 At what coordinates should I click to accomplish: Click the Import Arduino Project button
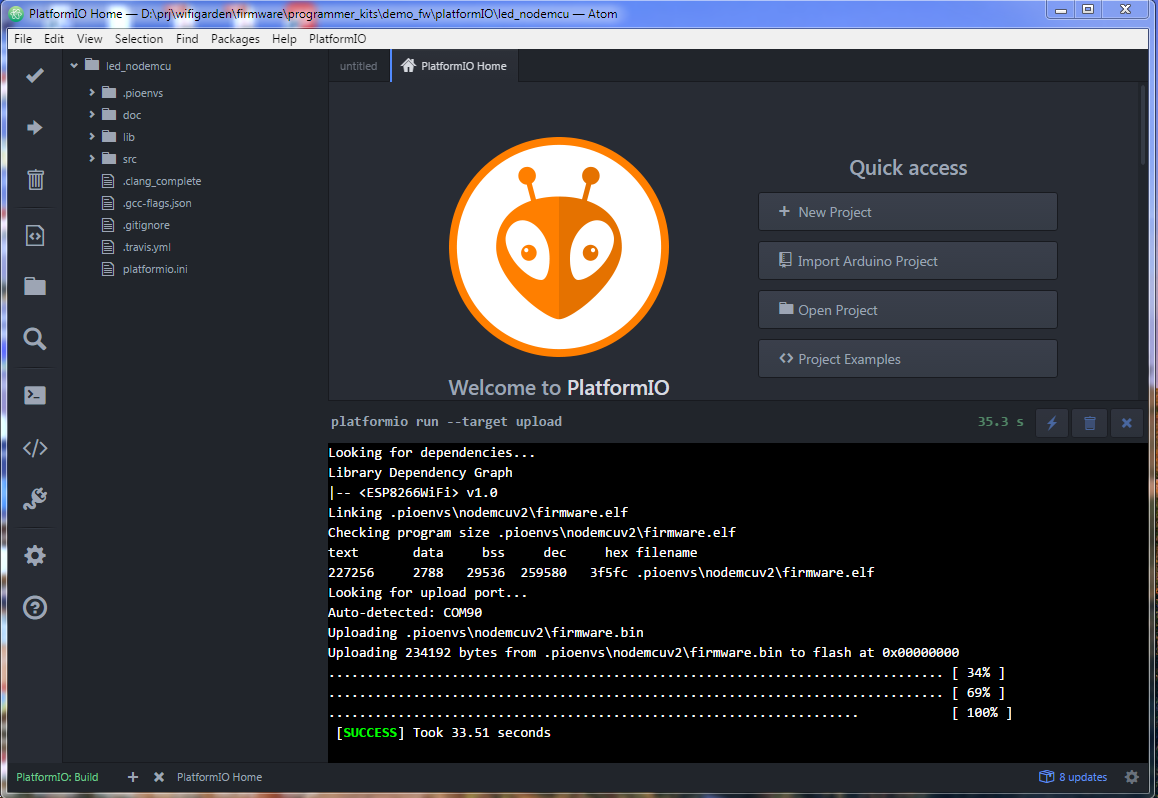click(x=908, y=261)
